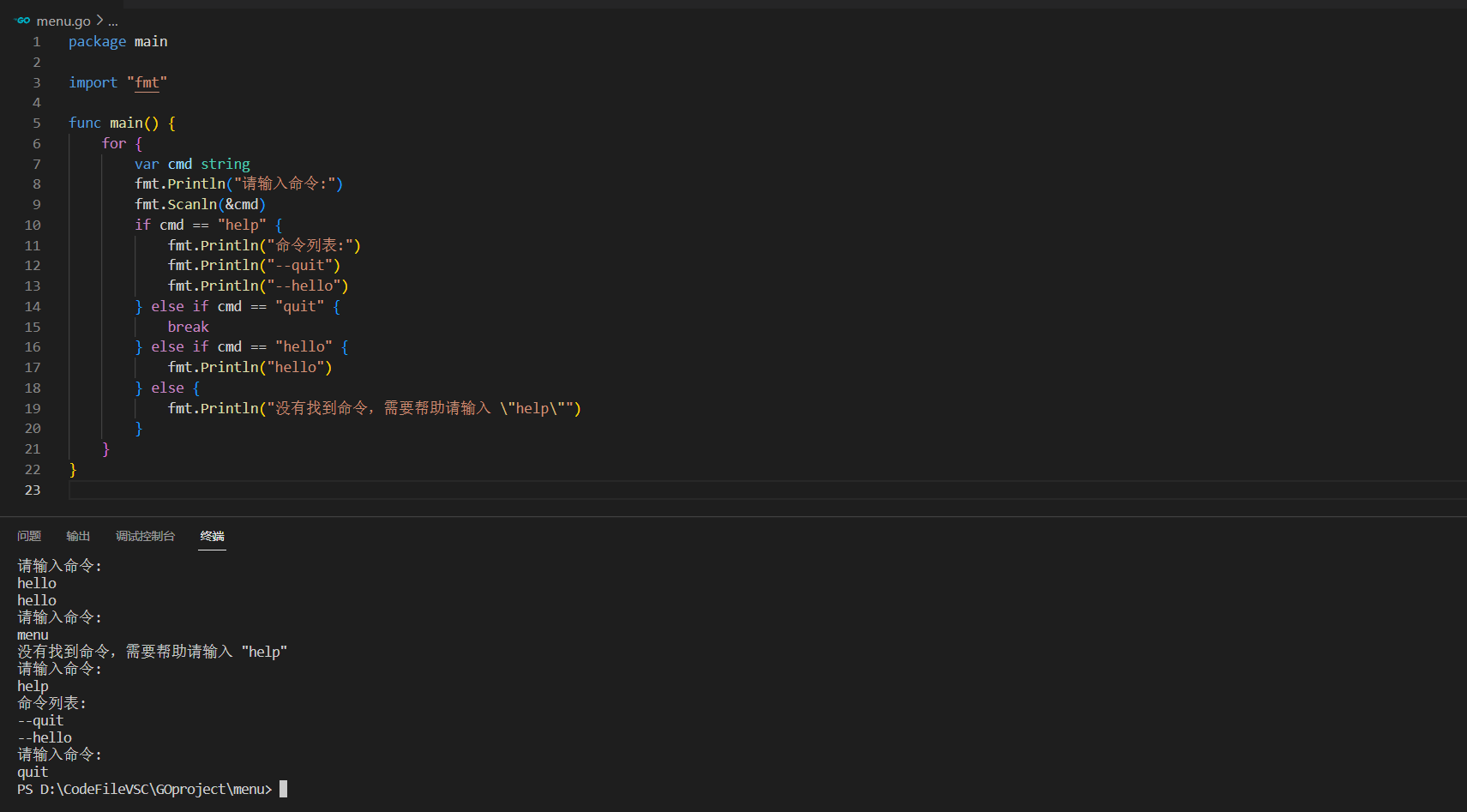Click the for keyword on line 6
The height and width of the screenshot is (812, 1467).
coord(113,143)
